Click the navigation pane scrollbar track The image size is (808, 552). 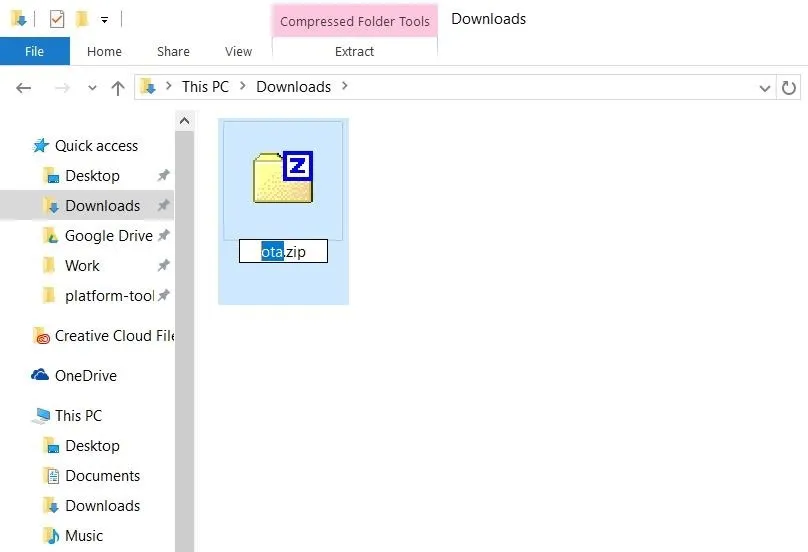click(184, 341)
